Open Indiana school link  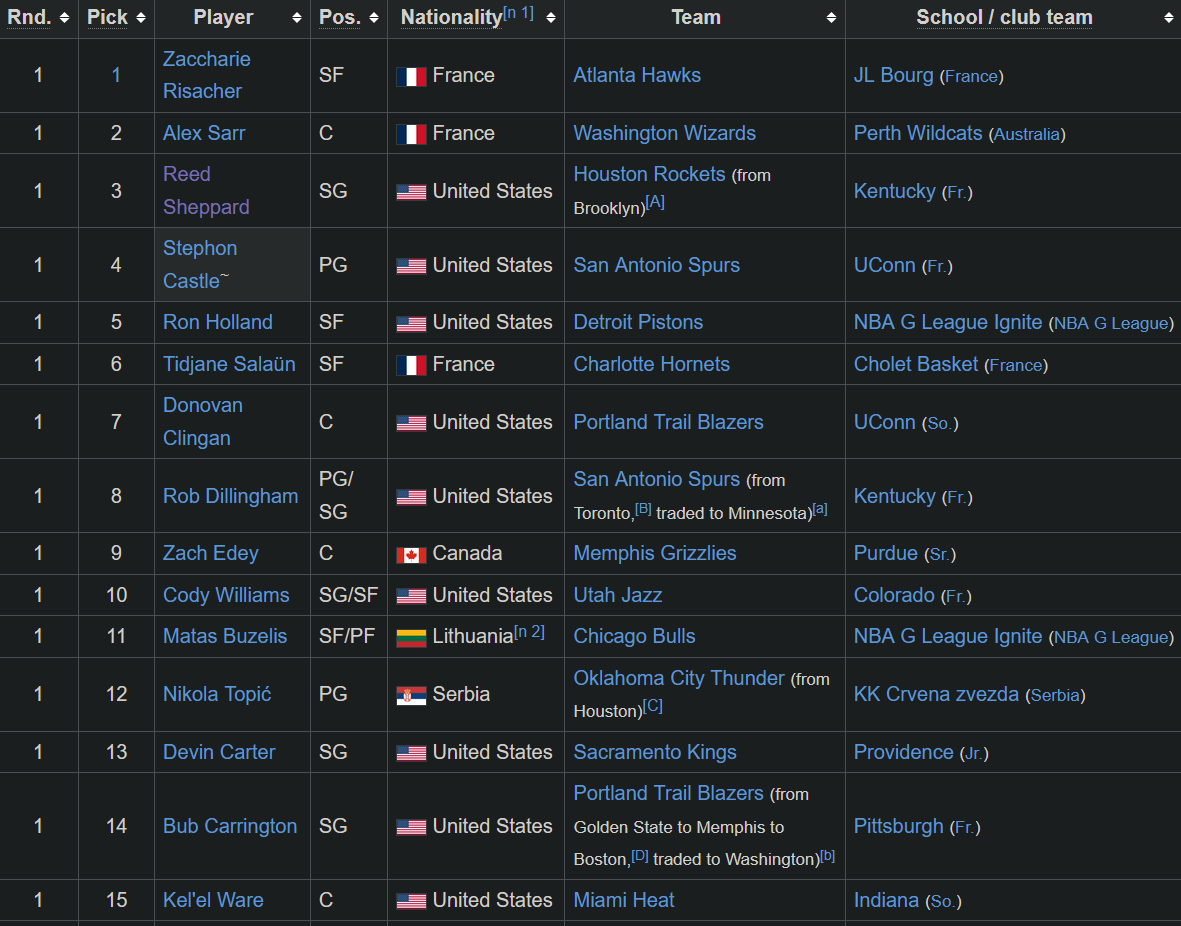(x=886, y=900)
